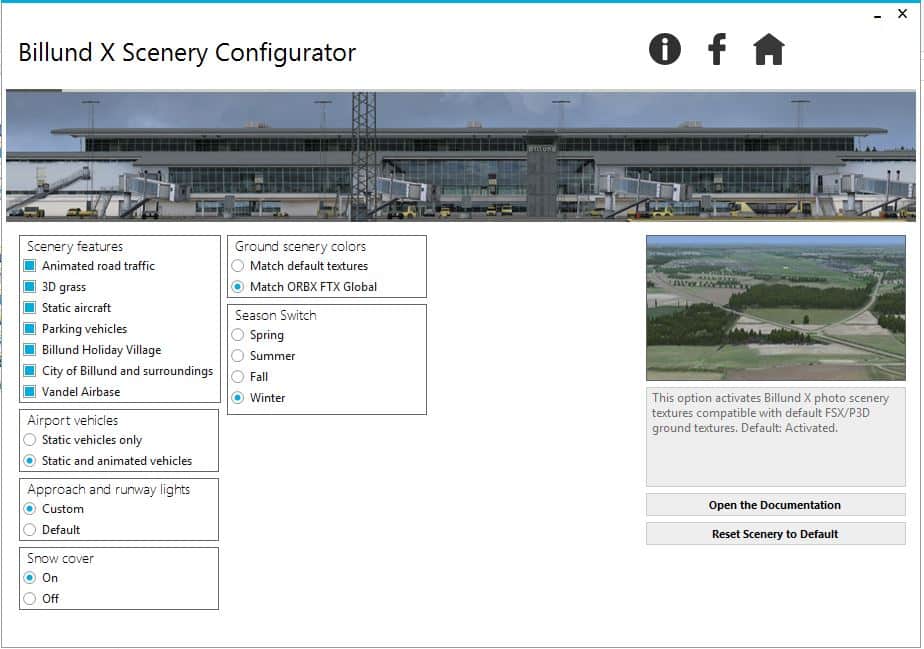Uncheck City of Billund and surroundings
This screenshot has width=924, height=649.
coord(30,371)
